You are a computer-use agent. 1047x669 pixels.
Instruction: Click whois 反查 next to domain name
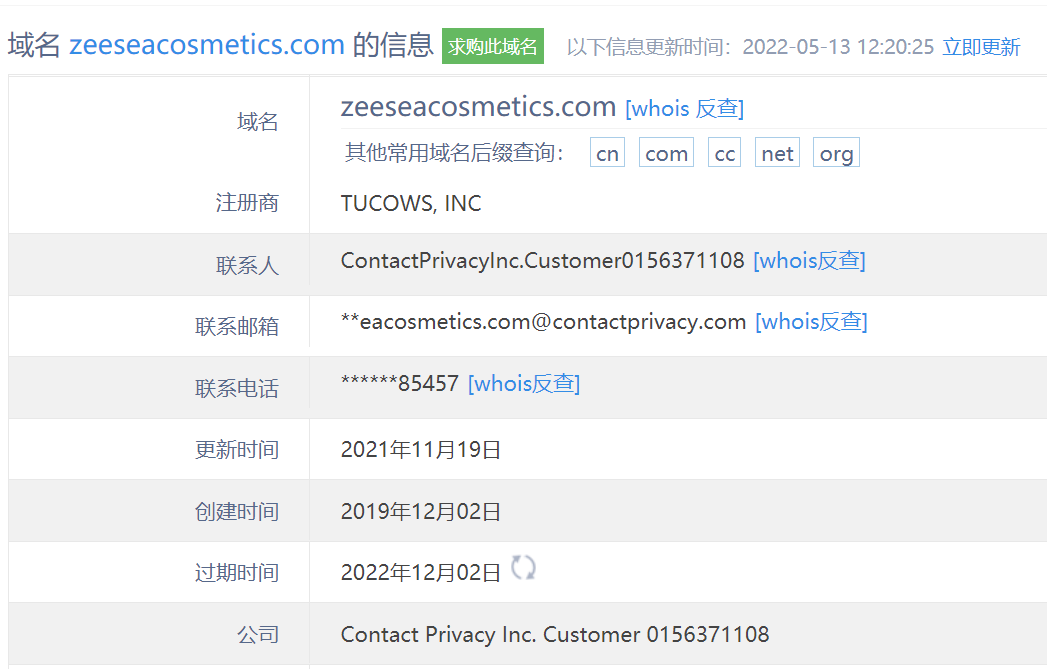(685, 108)
